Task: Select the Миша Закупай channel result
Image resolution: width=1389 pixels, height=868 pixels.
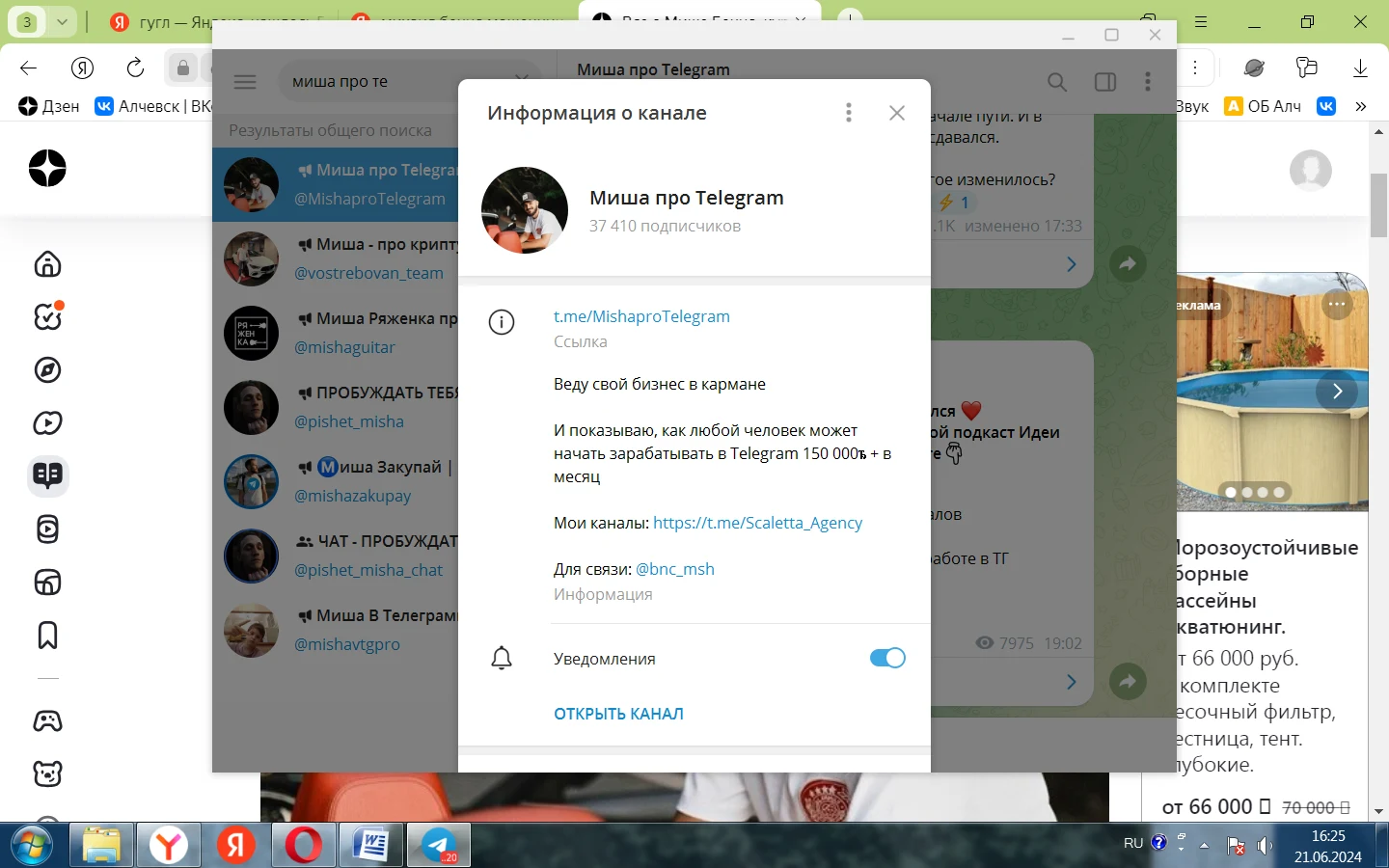Action: (335, 481)
